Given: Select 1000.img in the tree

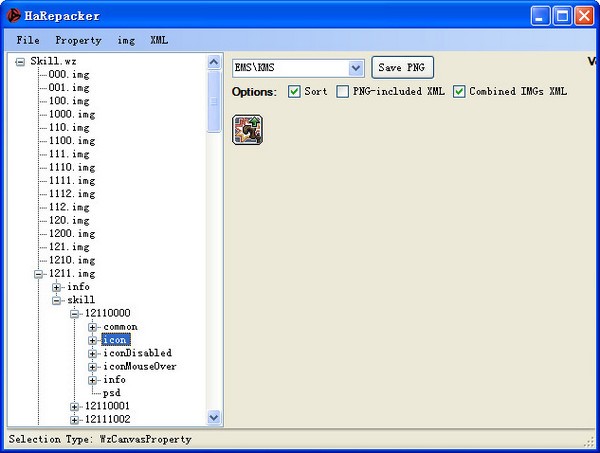Looking at the screenshot, I should (x=72, y=114).
